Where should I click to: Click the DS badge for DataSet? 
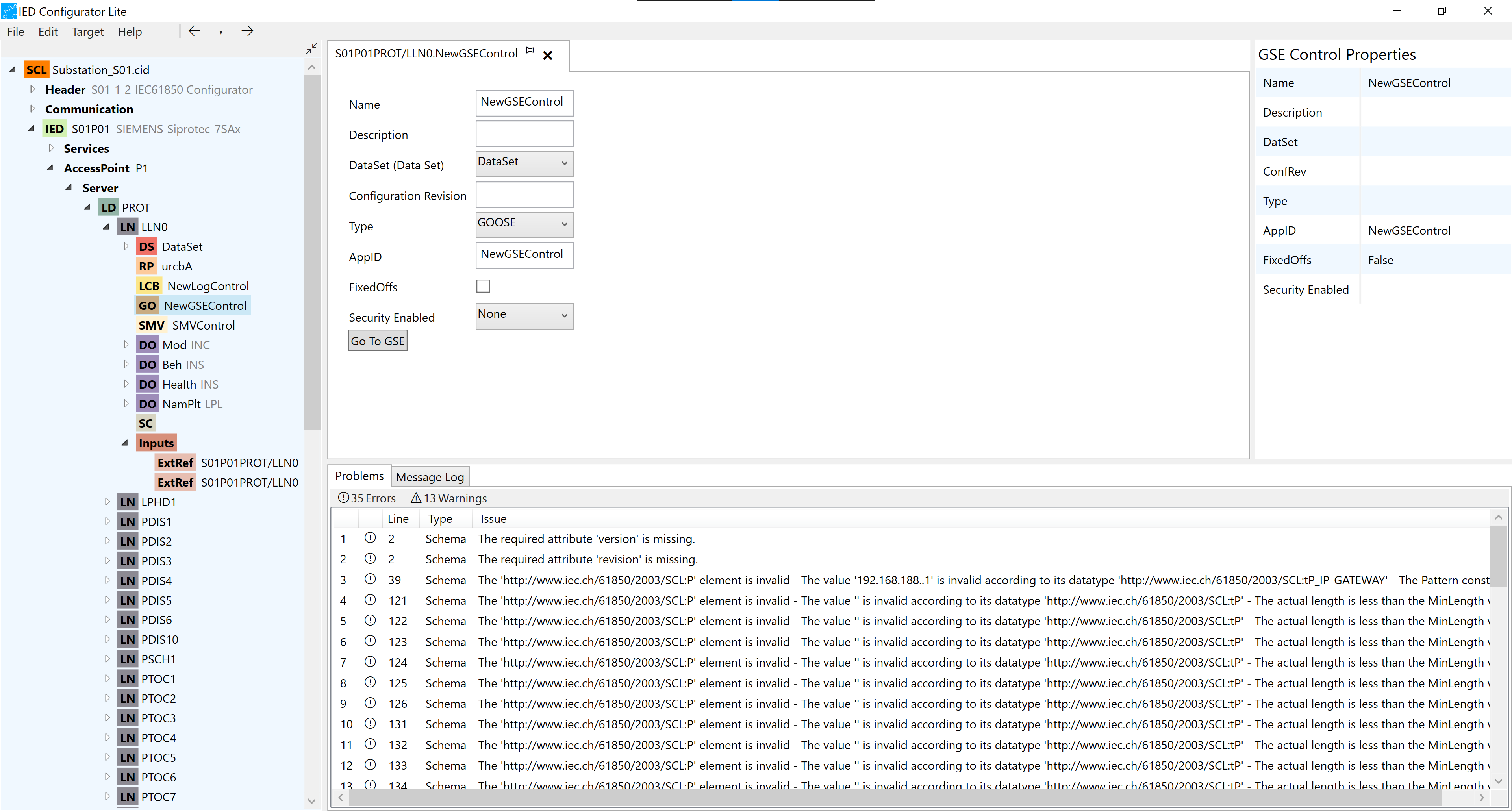(x=146, y=247)
